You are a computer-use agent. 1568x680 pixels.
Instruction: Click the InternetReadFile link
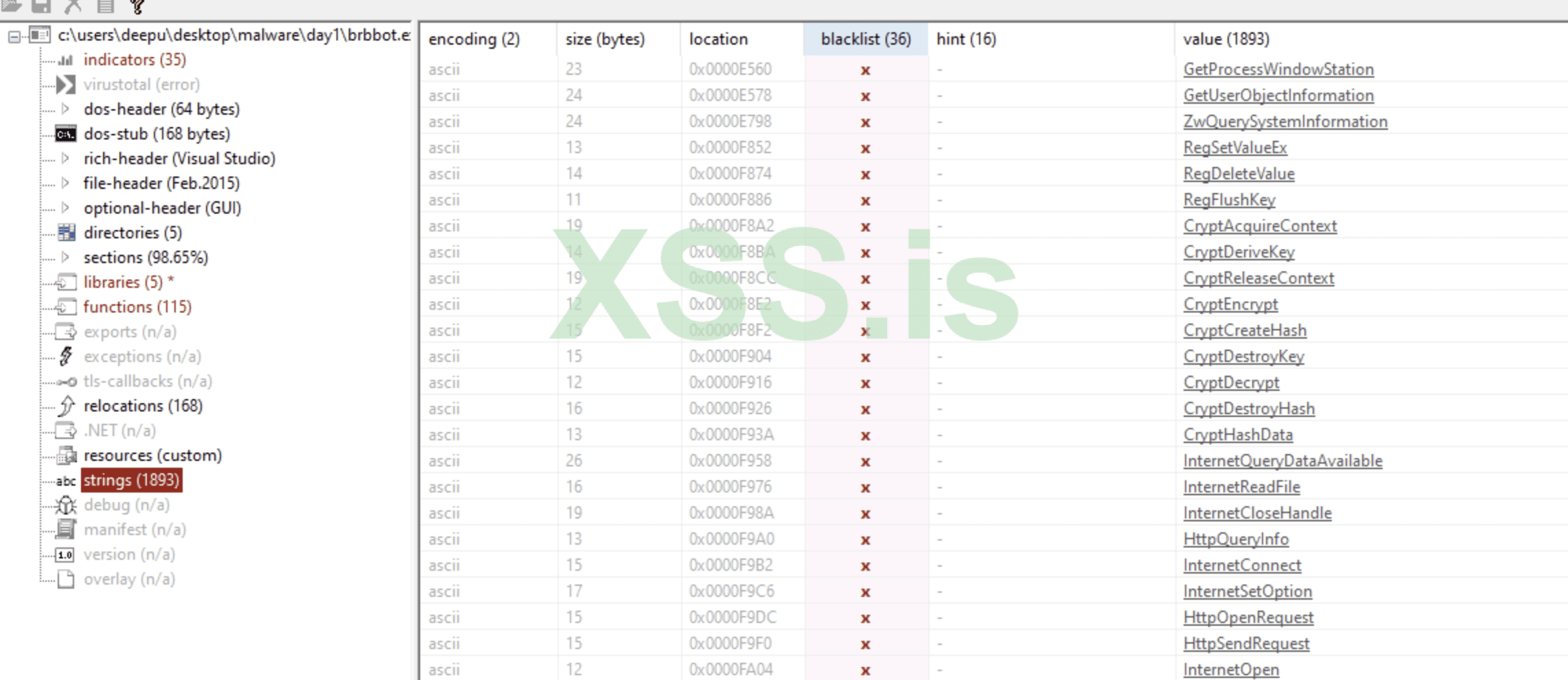[1241, 487]
